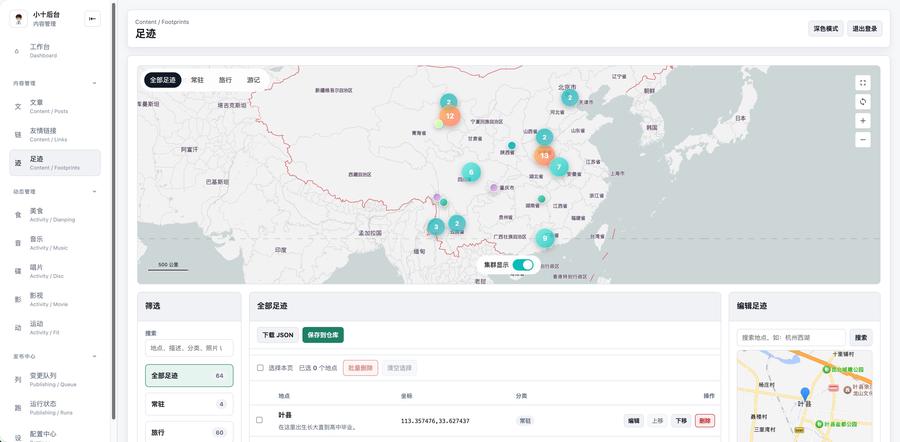Open 美食 Activity / Dianping page

click(55, 215)
